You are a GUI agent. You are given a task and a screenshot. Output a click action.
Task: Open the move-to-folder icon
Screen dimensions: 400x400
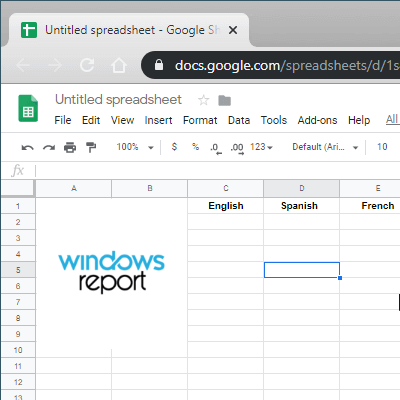(224, 100)
